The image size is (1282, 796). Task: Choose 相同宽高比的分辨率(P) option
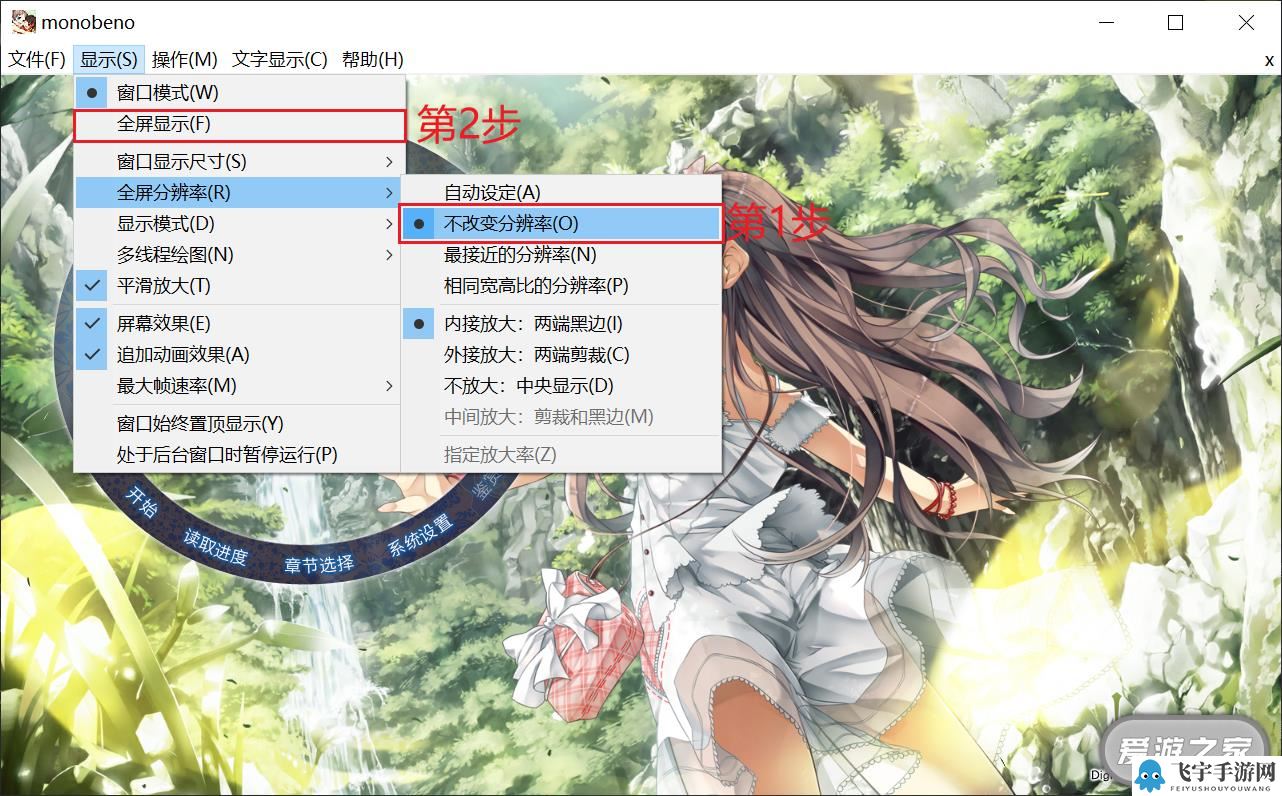(x=561, y=285)
